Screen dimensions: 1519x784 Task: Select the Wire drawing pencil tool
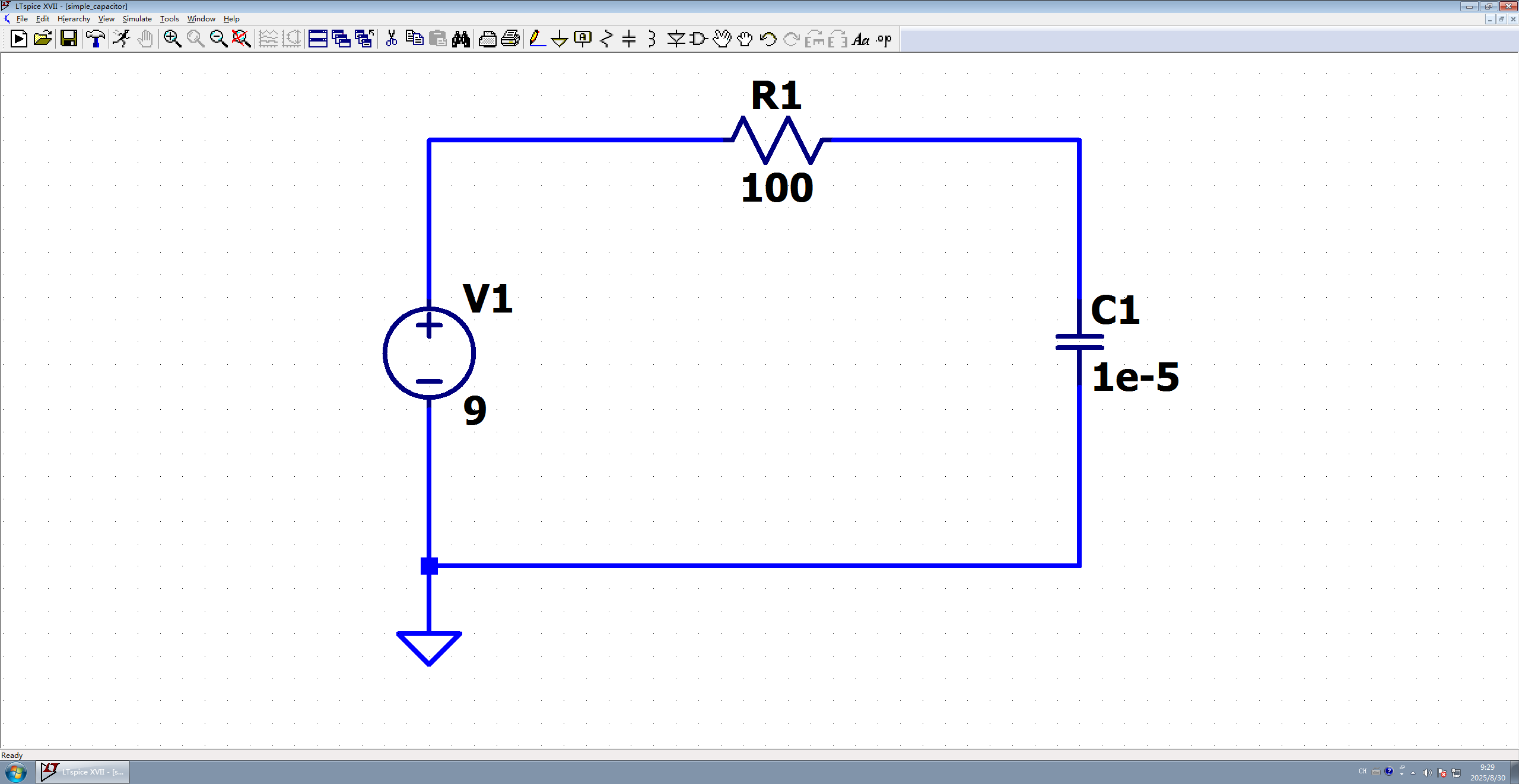coord(536,39)
